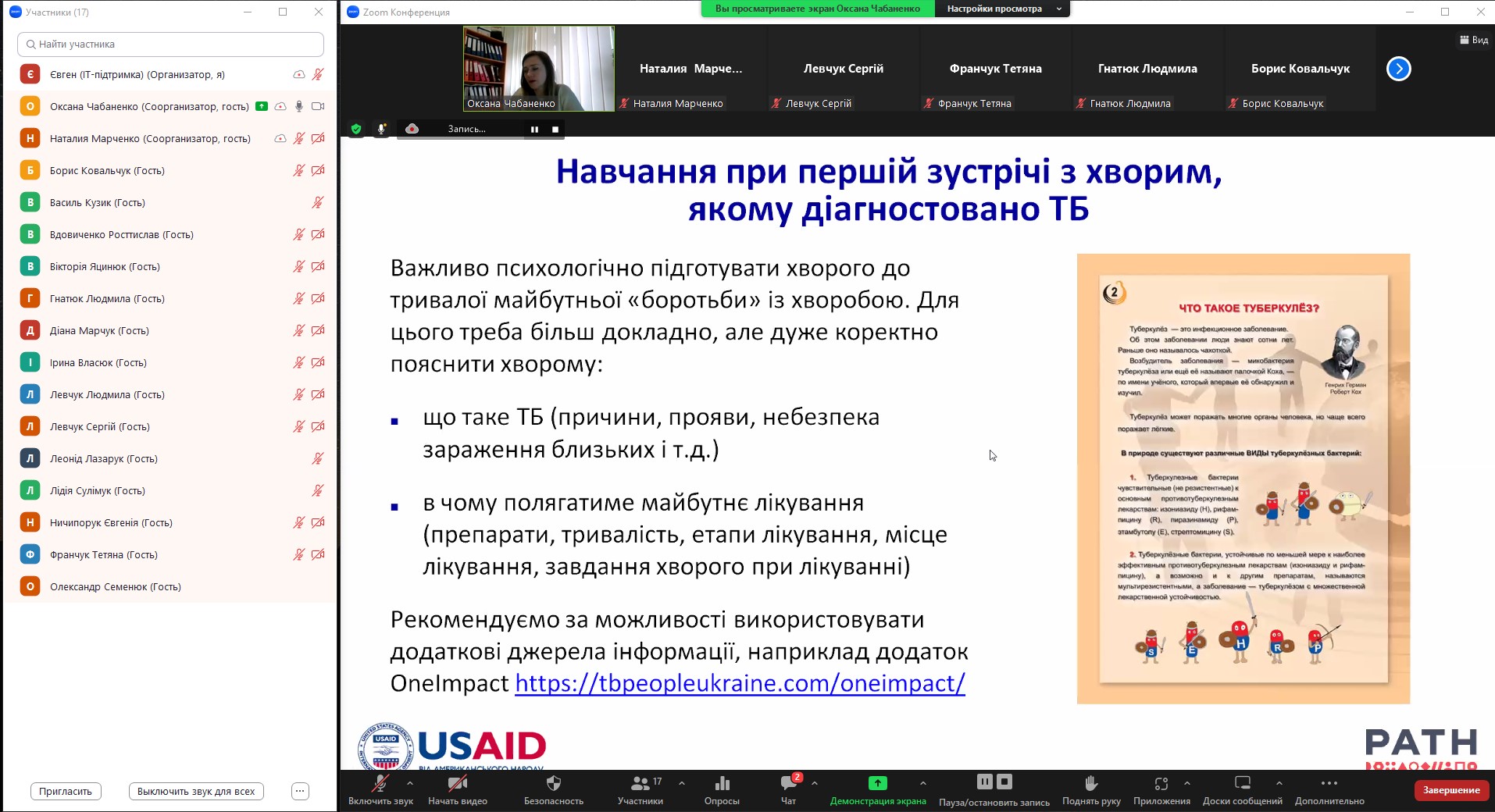
Task: Expand audio options arrow next to microphone
Action: click(410, 782)
